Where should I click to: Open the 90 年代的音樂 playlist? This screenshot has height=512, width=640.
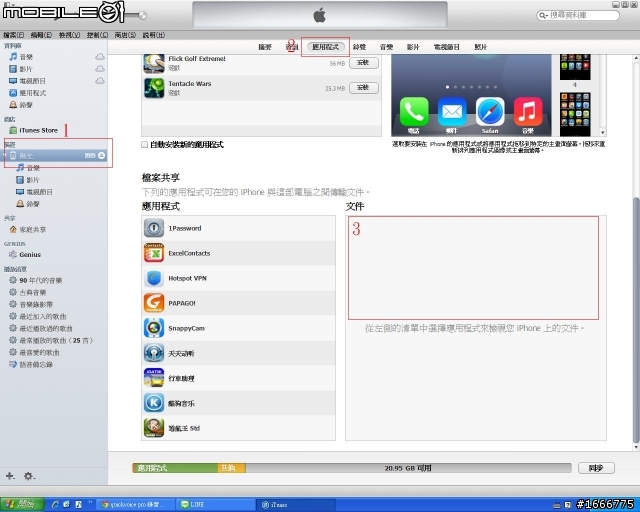40,280
